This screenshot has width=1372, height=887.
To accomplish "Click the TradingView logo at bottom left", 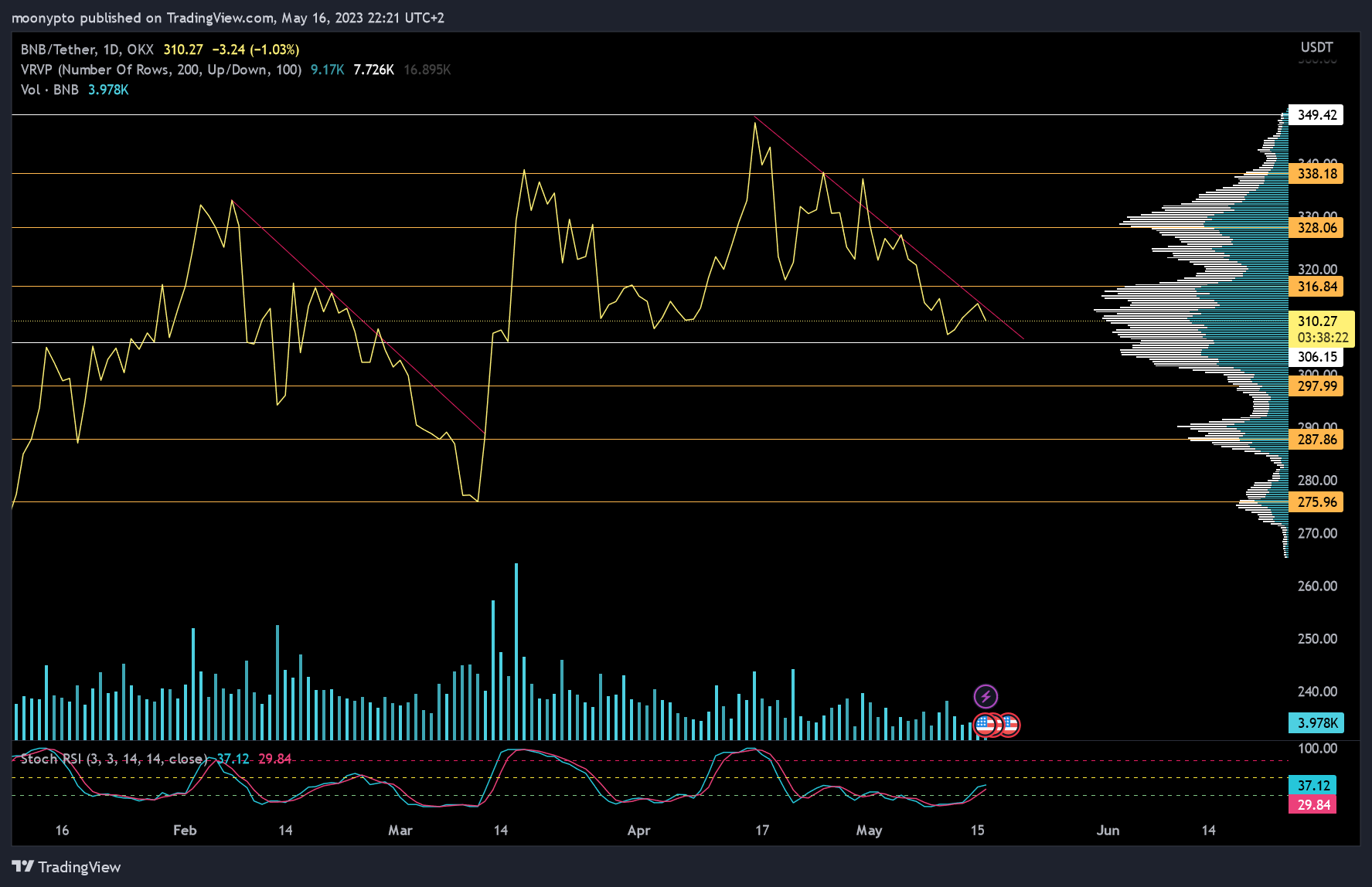I will 66,867.
